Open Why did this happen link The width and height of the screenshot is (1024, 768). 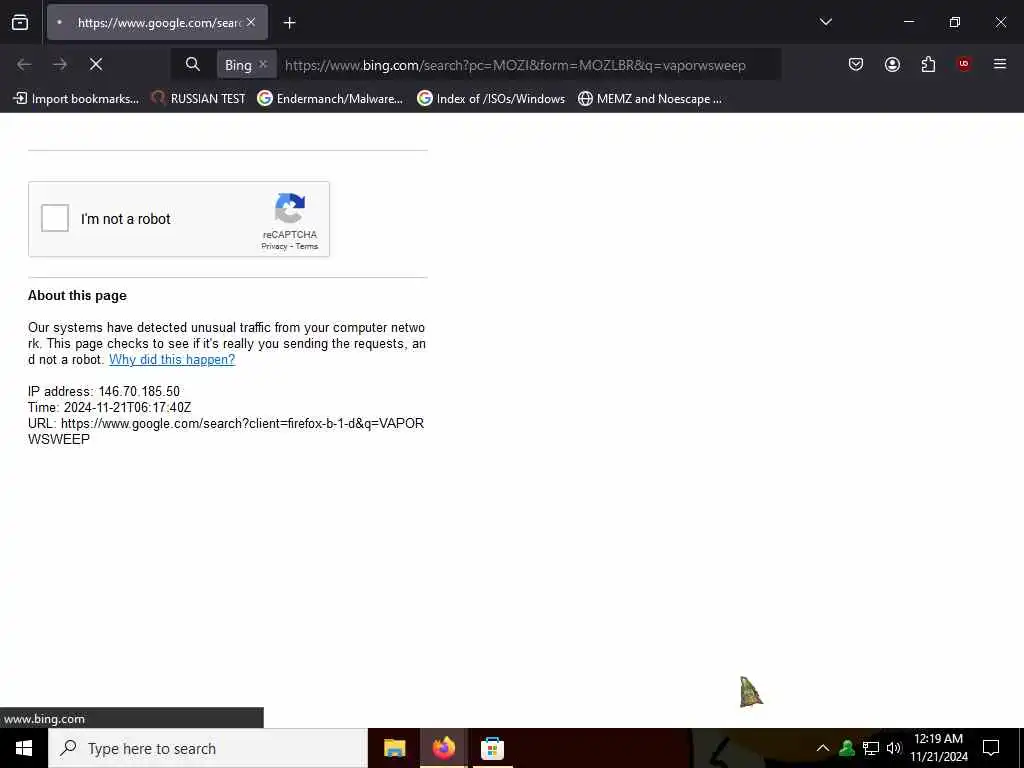coord(172,360)
